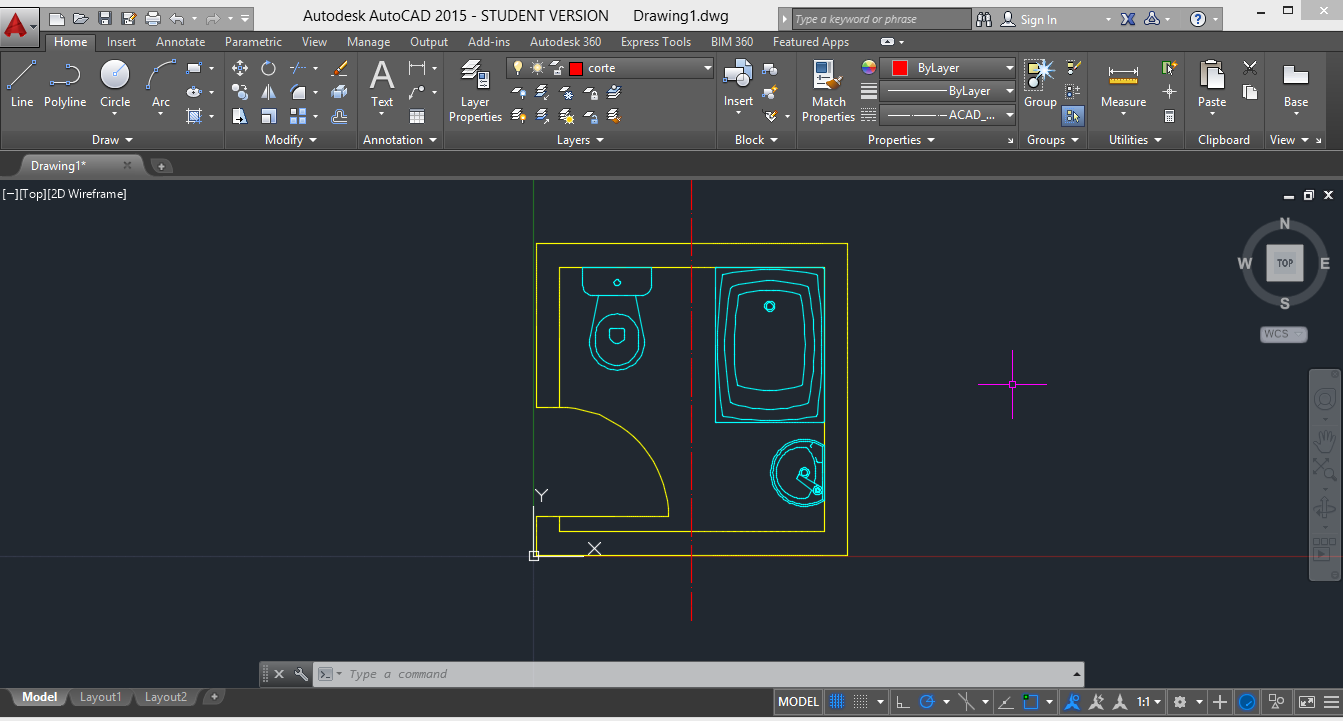This screenshot has width=1343, height=721.
Task: Expand the Modify panel
Action: pos(290,140)
